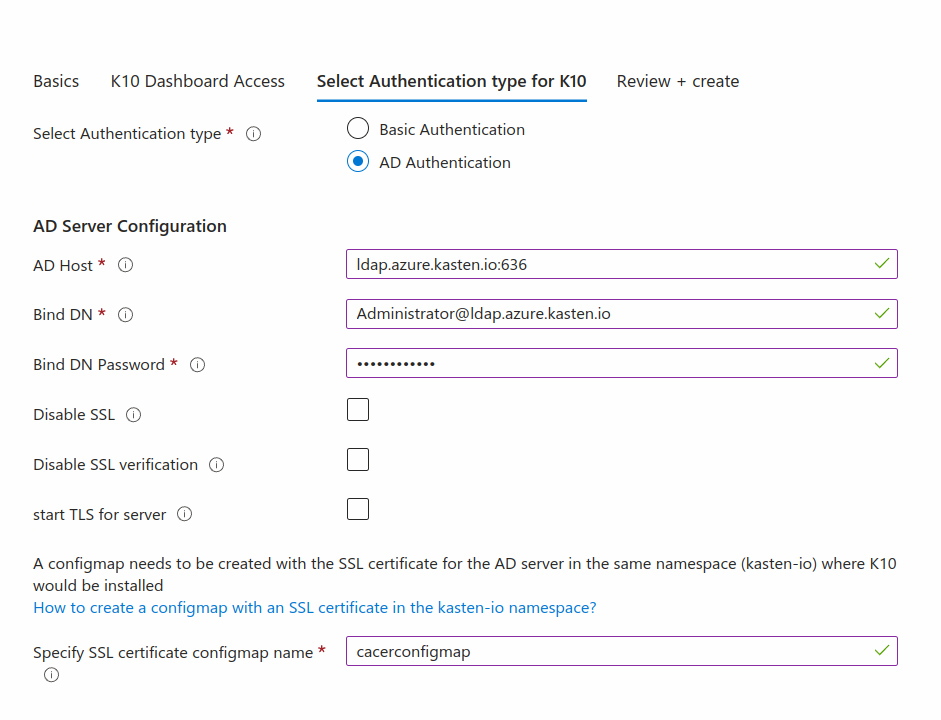This screenshot has height=720, width=941.
Task: Open the Review + create tab
Action: [678, 81]
